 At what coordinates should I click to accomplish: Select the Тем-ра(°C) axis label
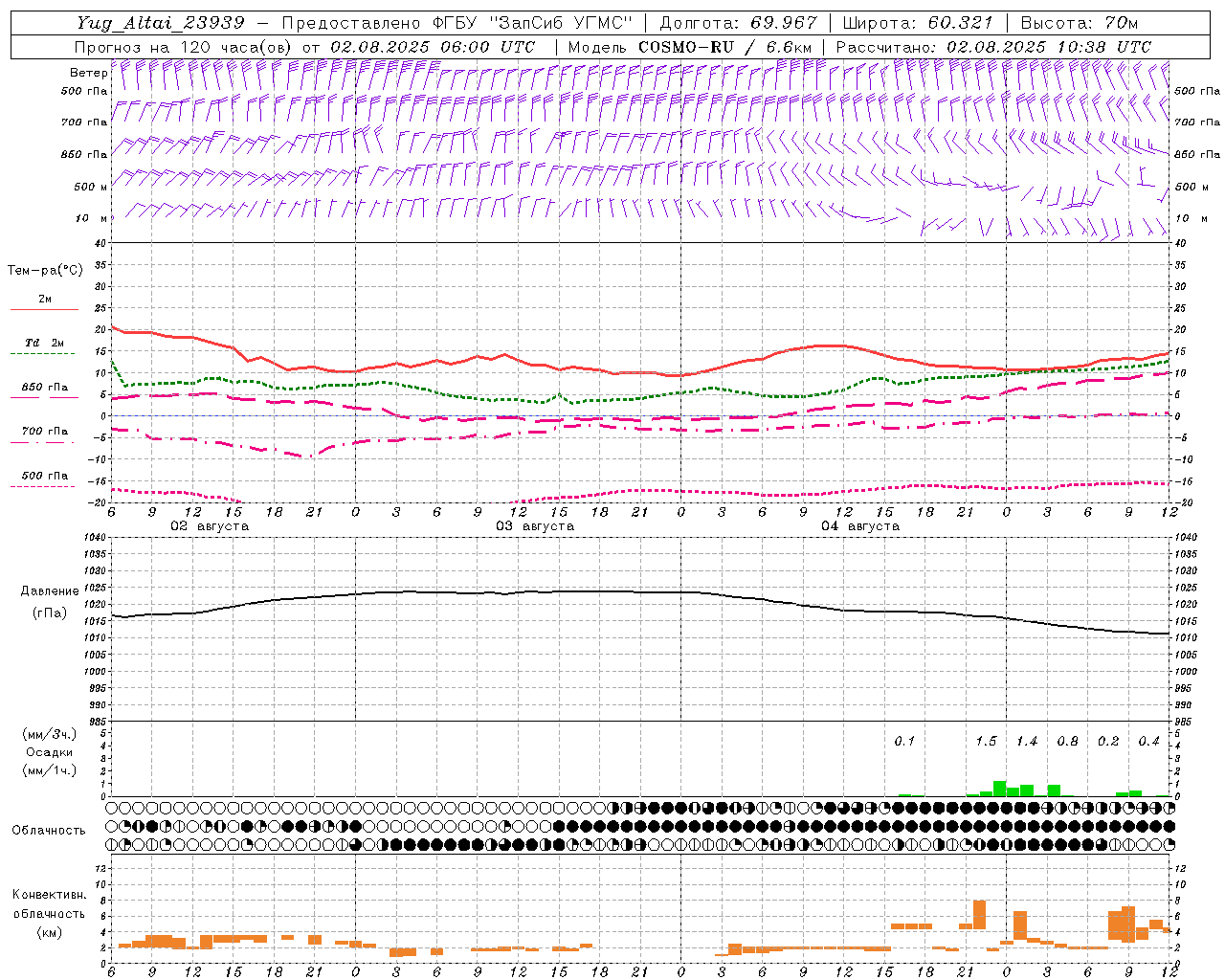coord(45,271)
